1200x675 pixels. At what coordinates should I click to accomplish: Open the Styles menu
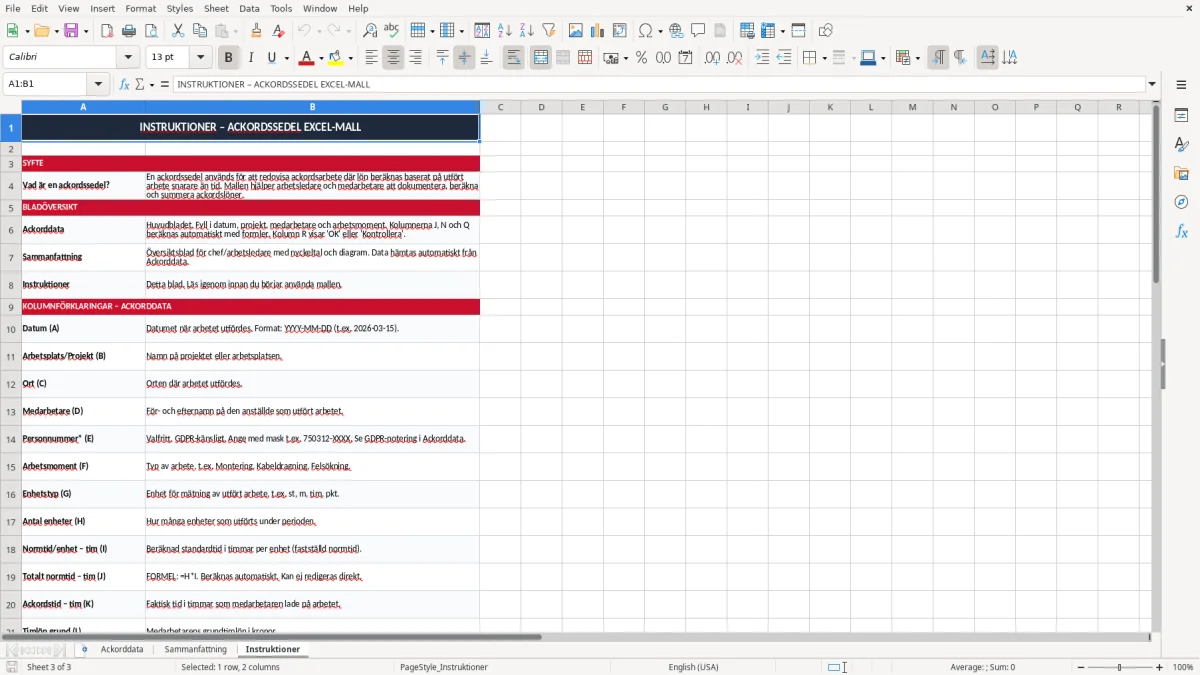180,8
